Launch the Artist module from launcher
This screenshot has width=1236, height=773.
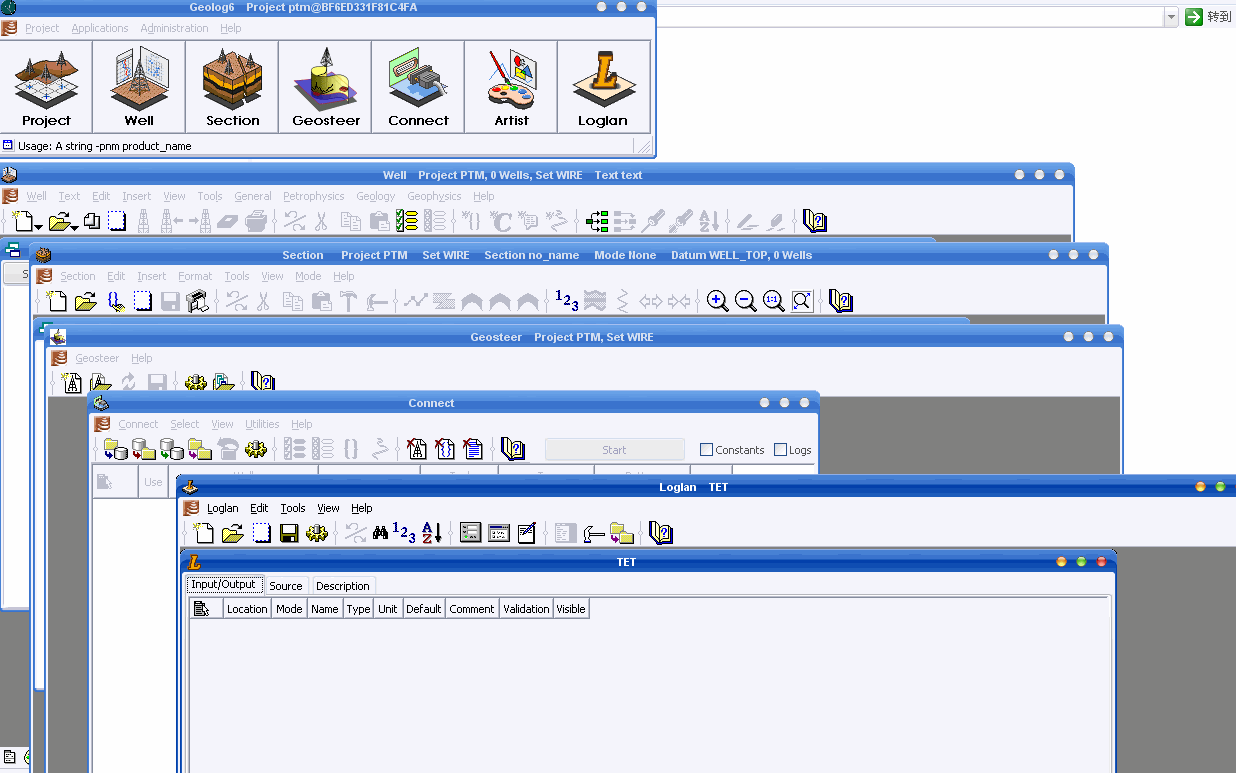click(x=511, y=87)
